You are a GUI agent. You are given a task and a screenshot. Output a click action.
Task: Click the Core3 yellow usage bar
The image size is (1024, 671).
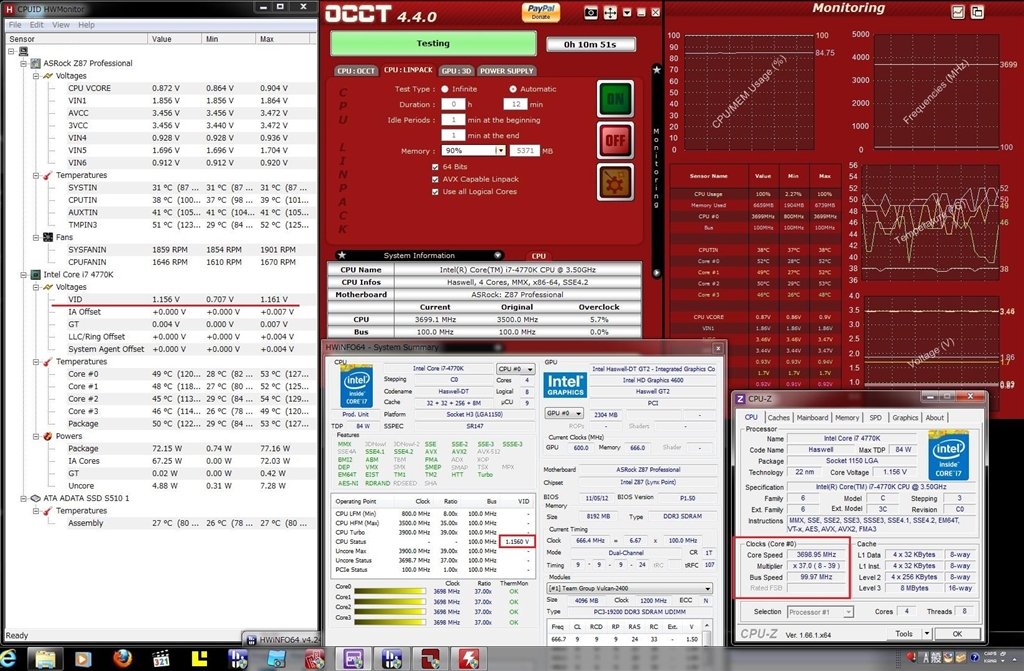pos(390,621)
